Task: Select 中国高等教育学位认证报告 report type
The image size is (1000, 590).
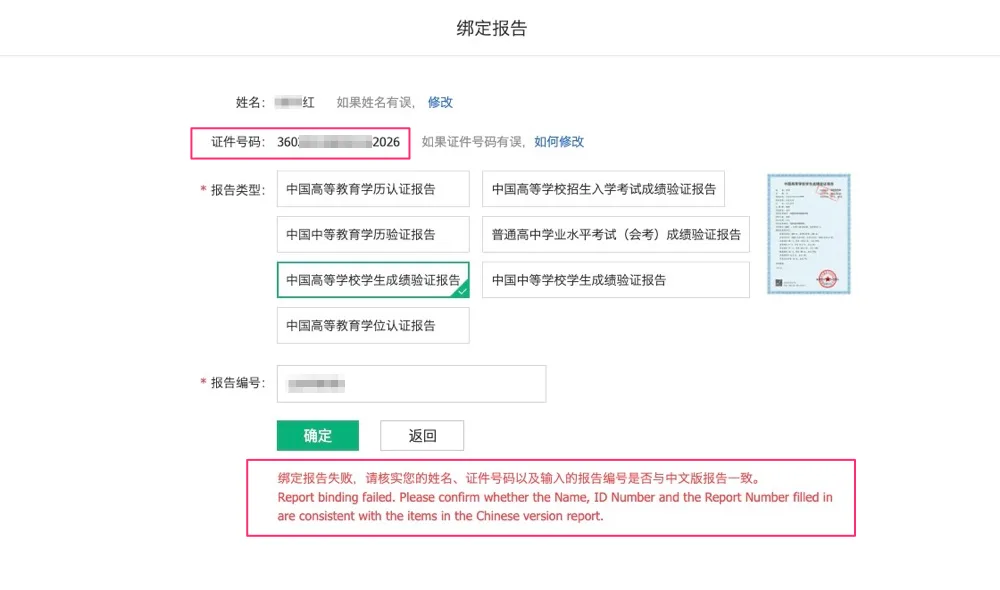Action: (x=372, y=325)
